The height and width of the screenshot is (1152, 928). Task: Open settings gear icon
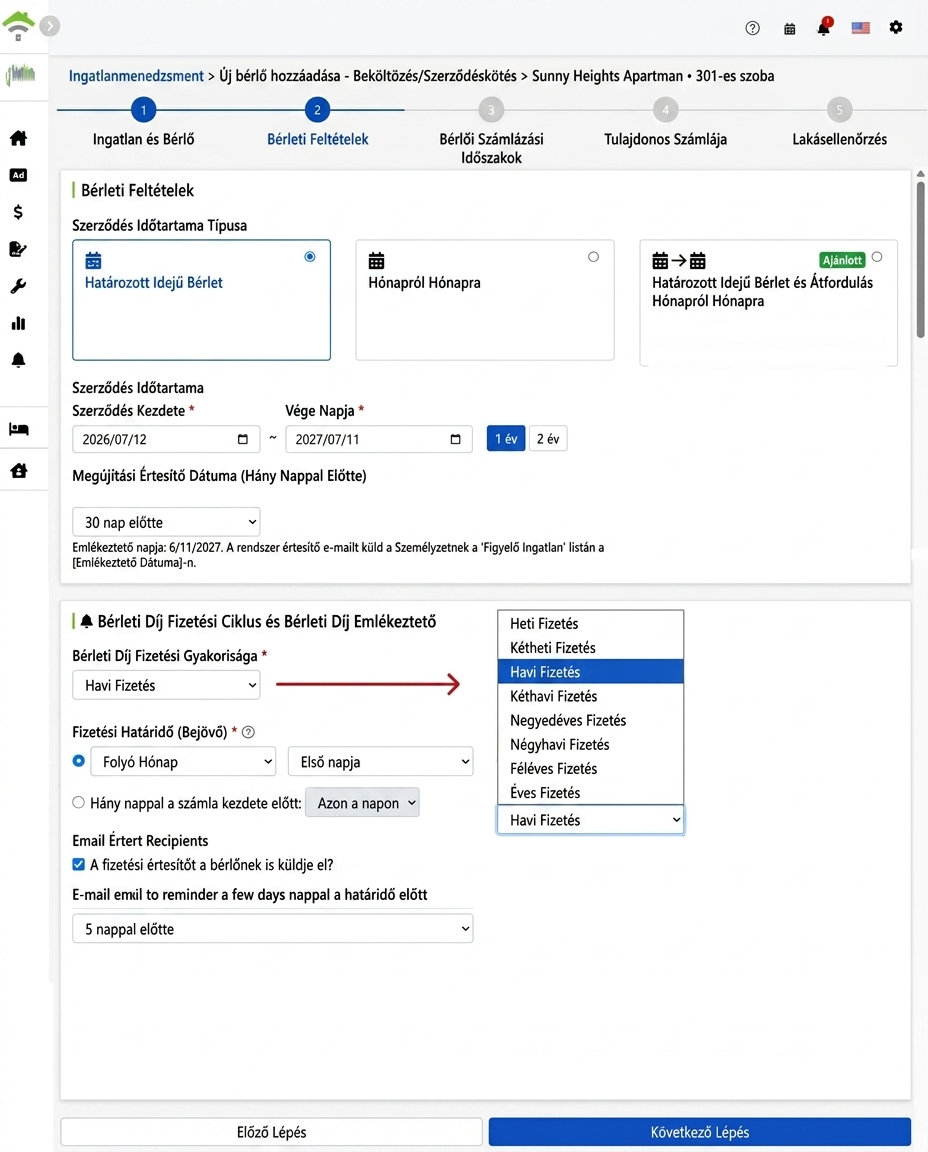point(896,27)
